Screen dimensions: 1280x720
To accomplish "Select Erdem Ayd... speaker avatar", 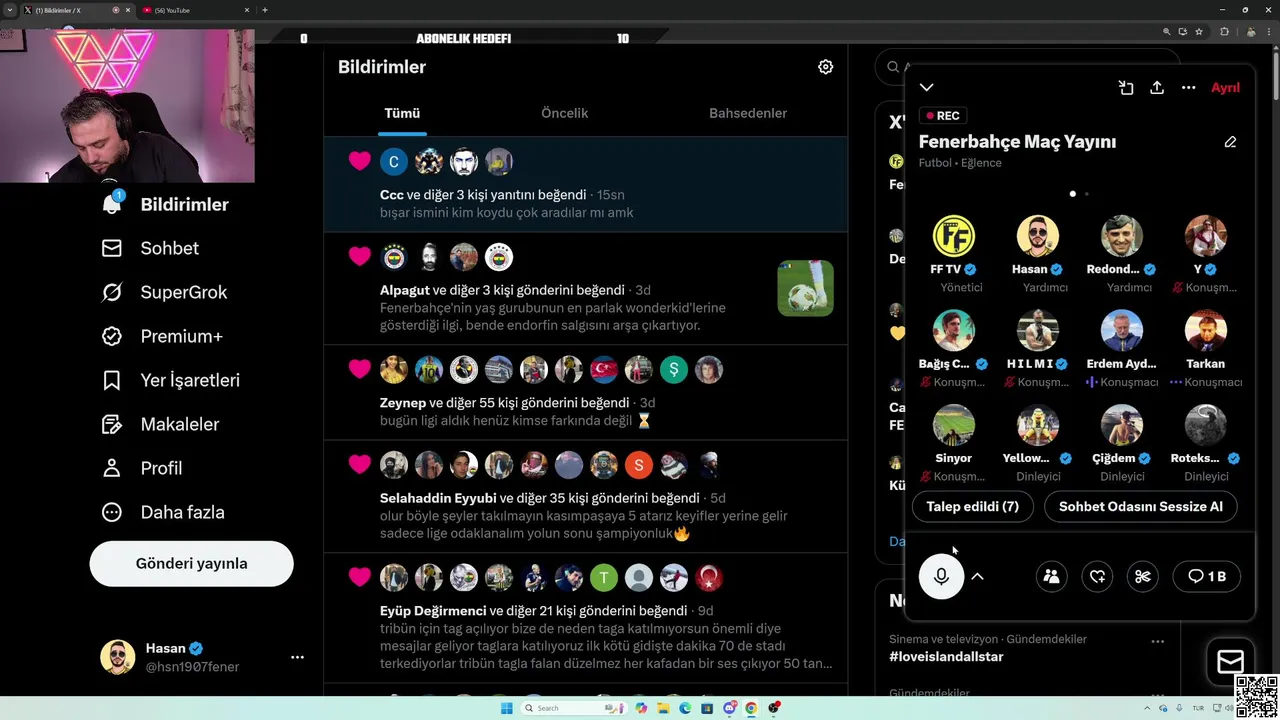I will point(1121,331).
